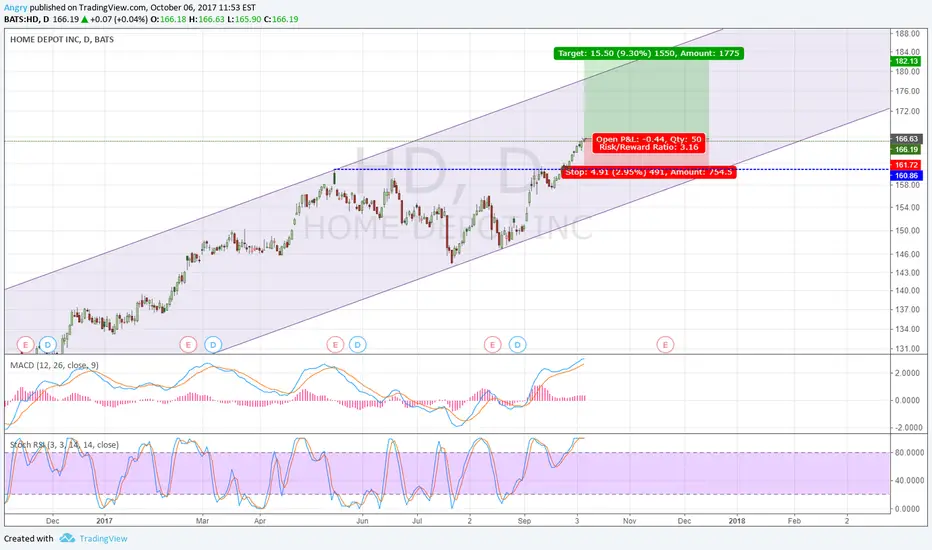
Task: Click the green 182.13 target price tag
Action: tap(906, 61)
